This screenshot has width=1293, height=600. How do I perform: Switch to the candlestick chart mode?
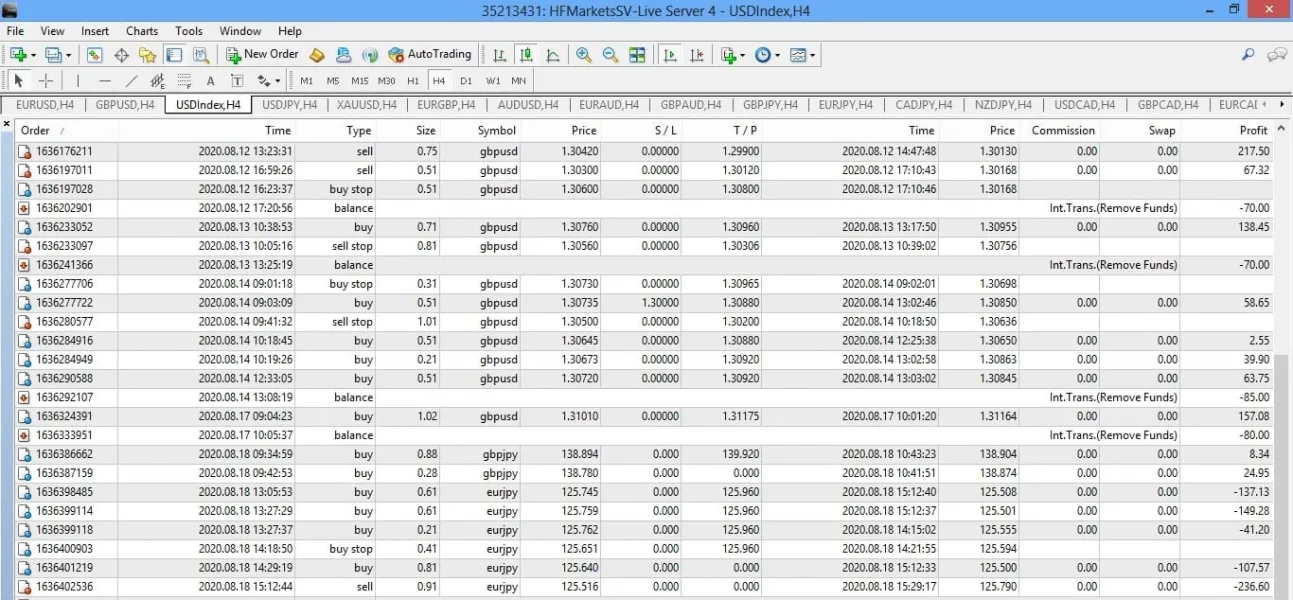pos(526,55)
